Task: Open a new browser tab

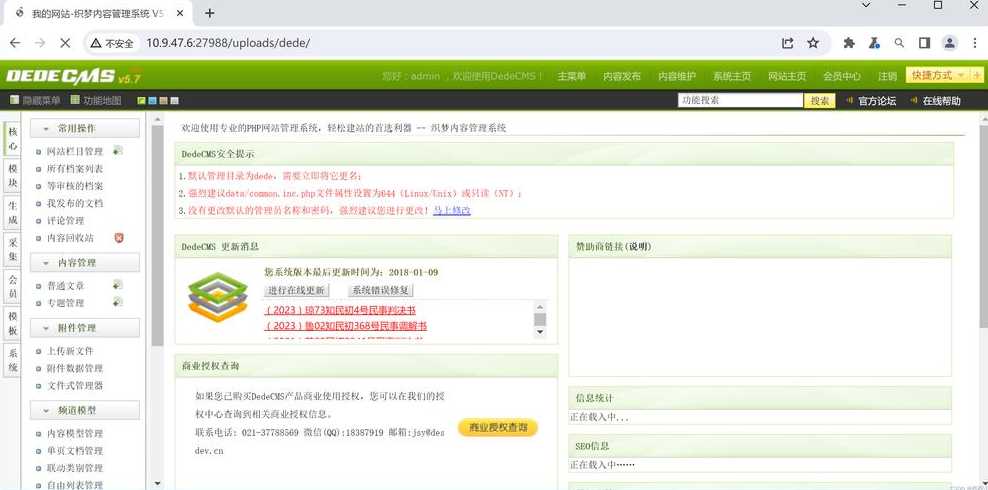Action: point(210,13)
